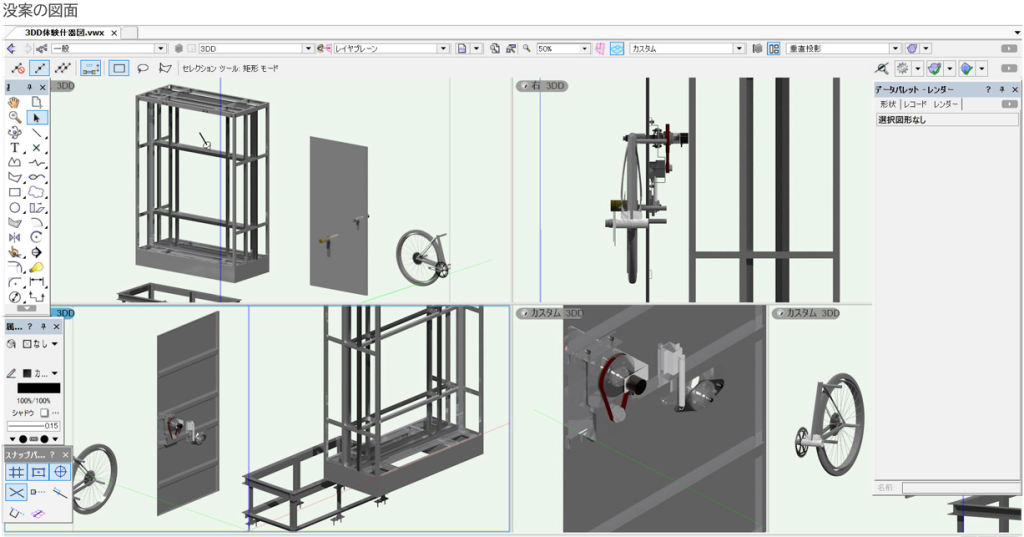Select the Pan hand tool
The height and width of the screenshot is (537, 1024).
click(x=14, y=102)
